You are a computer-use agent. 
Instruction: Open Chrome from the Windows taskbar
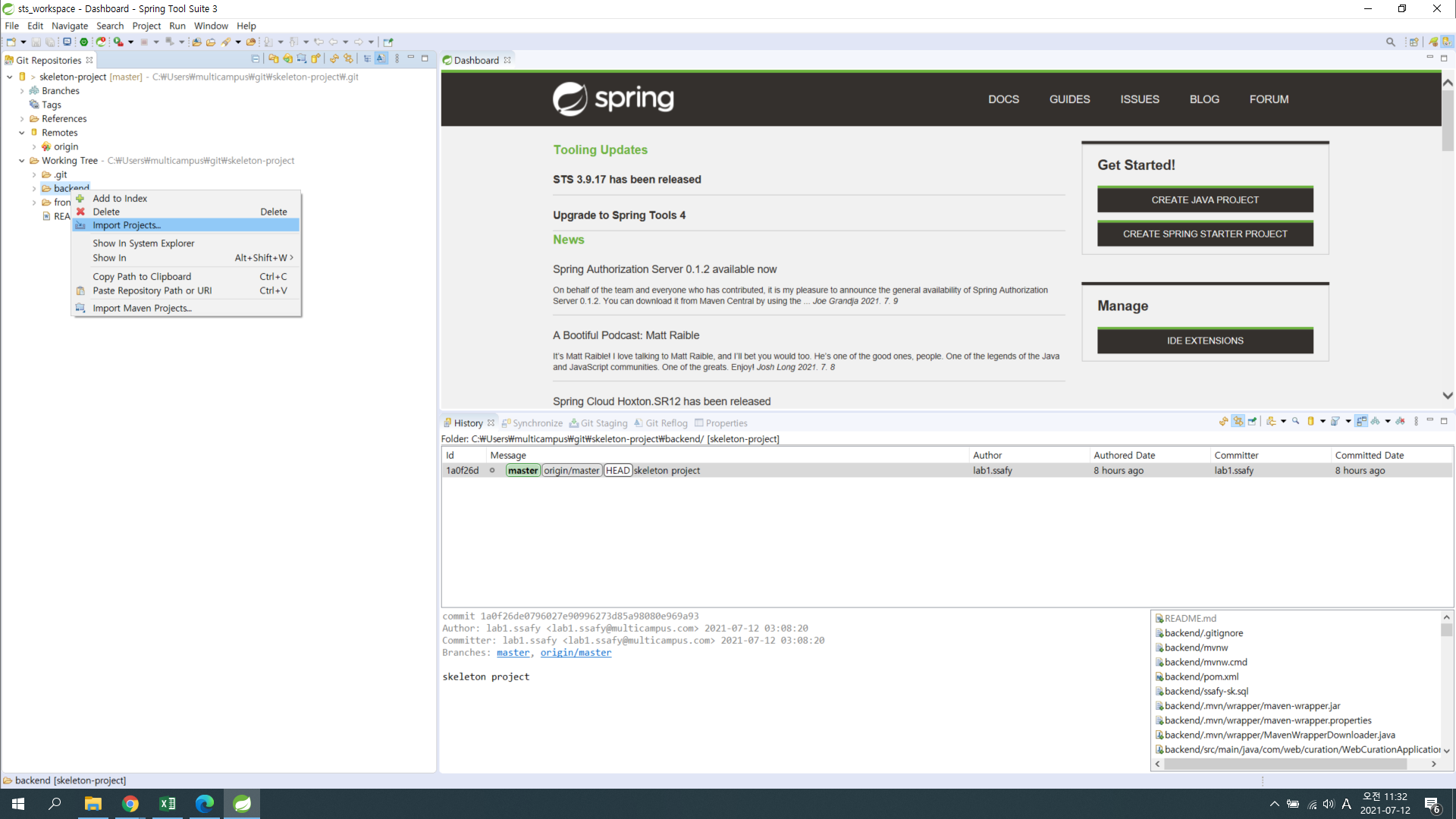(130, 804)
